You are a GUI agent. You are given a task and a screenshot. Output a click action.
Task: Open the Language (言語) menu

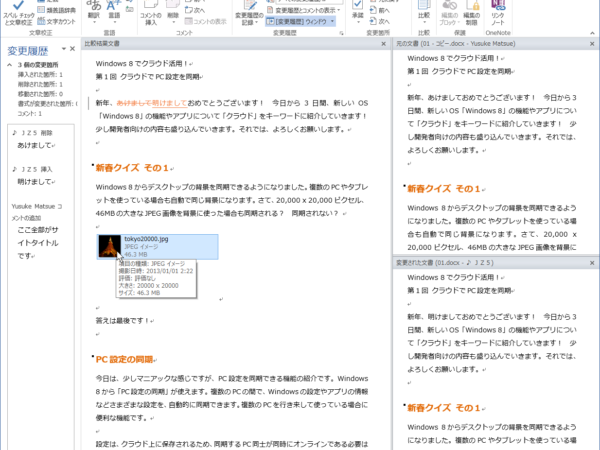tap(114, 12)
